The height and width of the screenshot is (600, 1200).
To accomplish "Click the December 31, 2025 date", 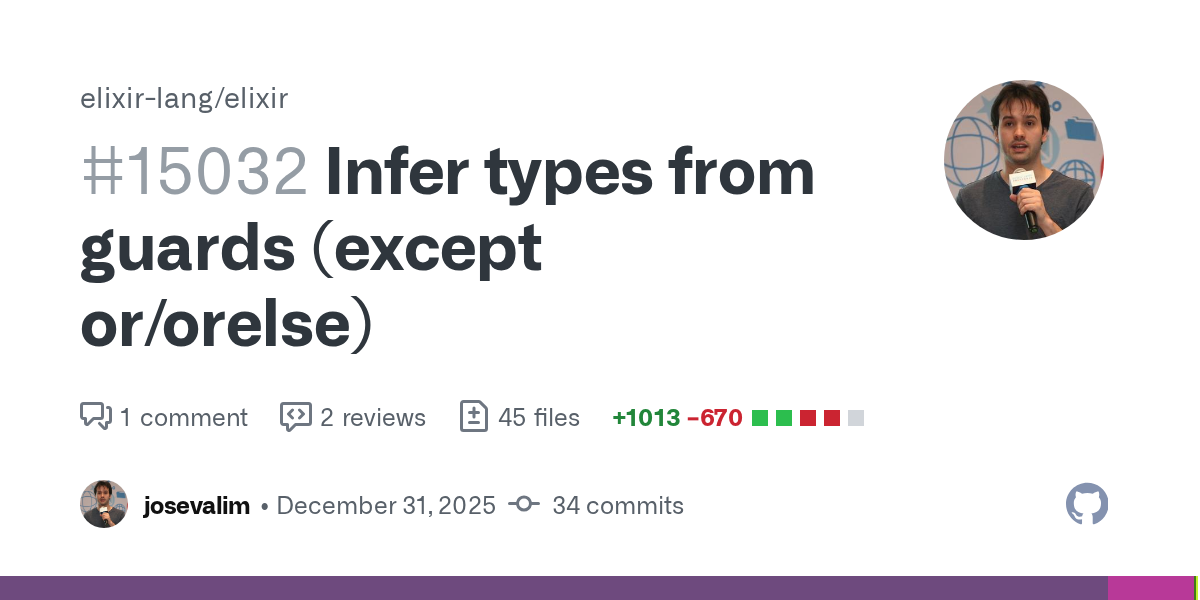I will click(x=386, y=505).
